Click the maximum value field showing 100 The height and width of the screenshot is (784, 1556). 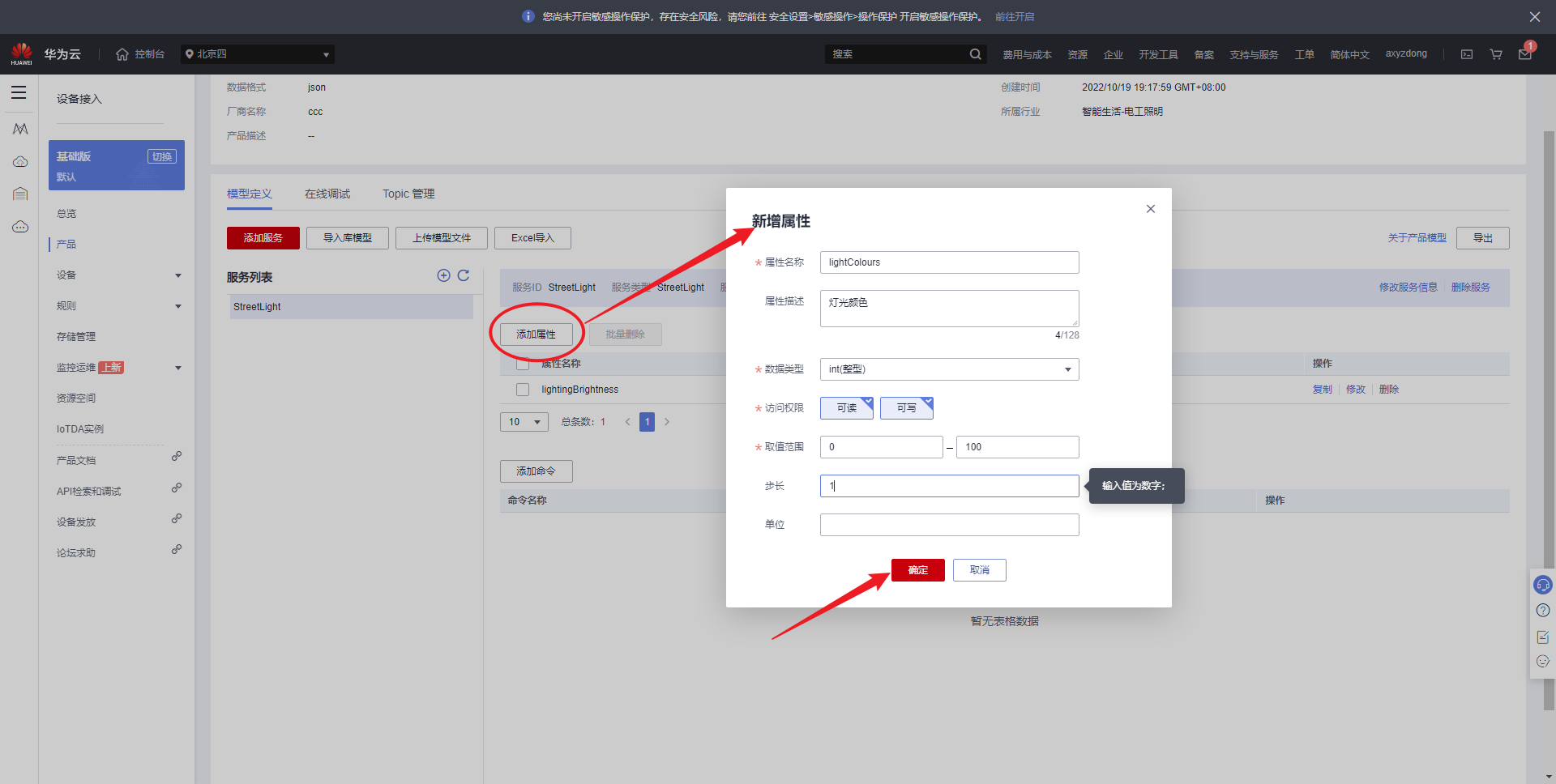(1018, 447)
